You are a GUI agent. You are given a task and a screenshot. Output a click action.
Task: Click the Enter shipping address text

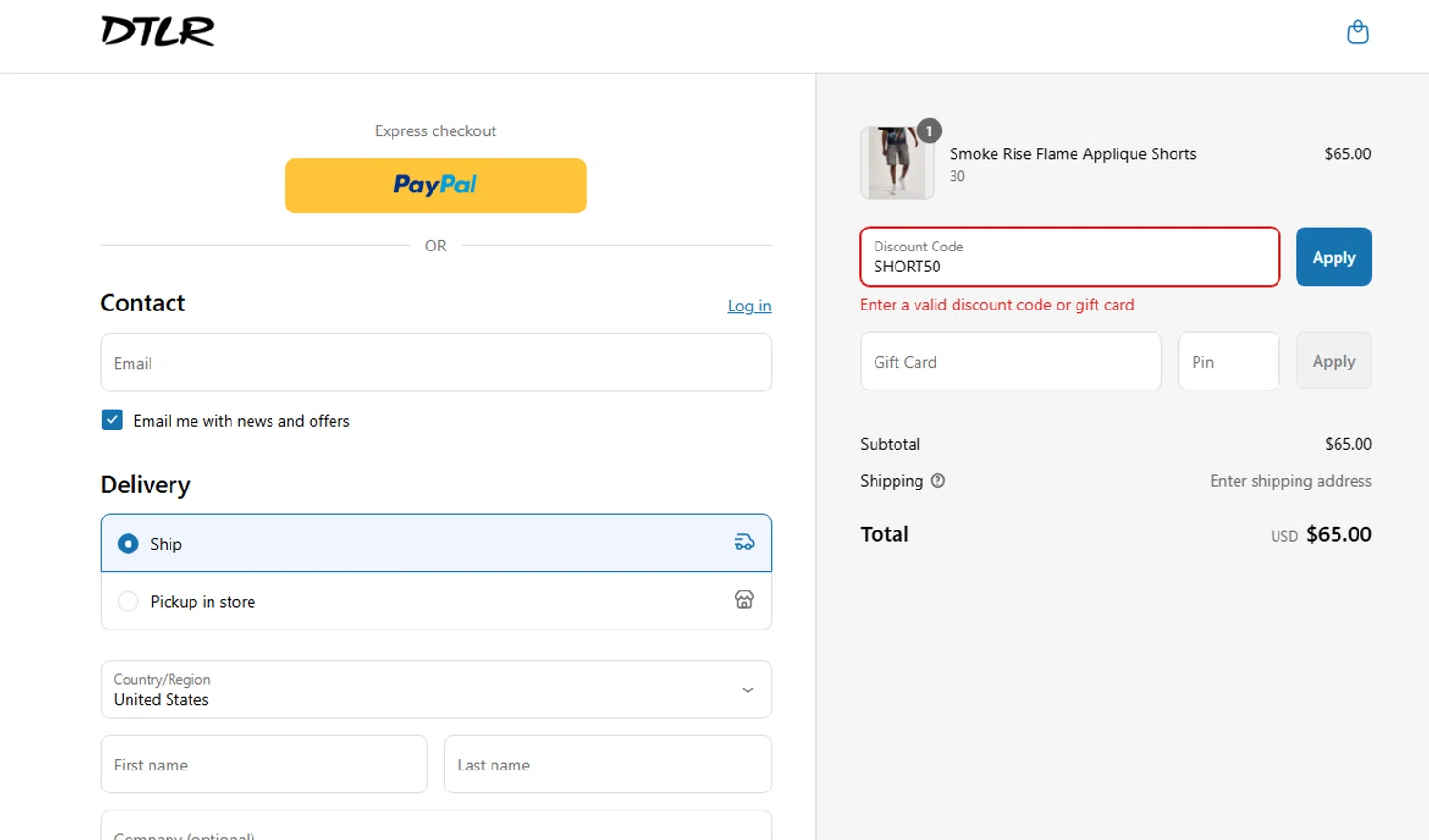click(x=1290, y=481)
